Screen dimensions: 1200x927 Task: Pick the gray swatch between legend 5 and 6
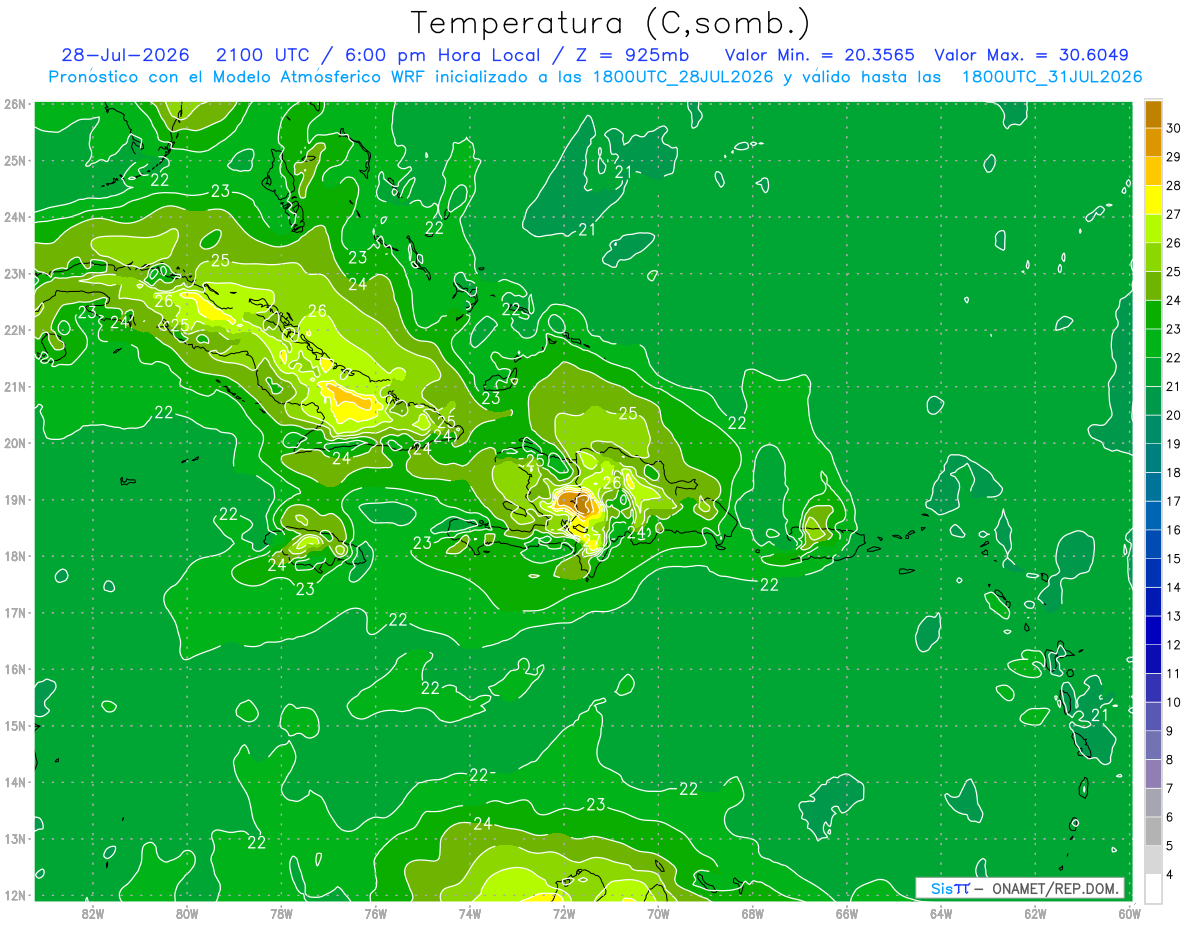1153,831
